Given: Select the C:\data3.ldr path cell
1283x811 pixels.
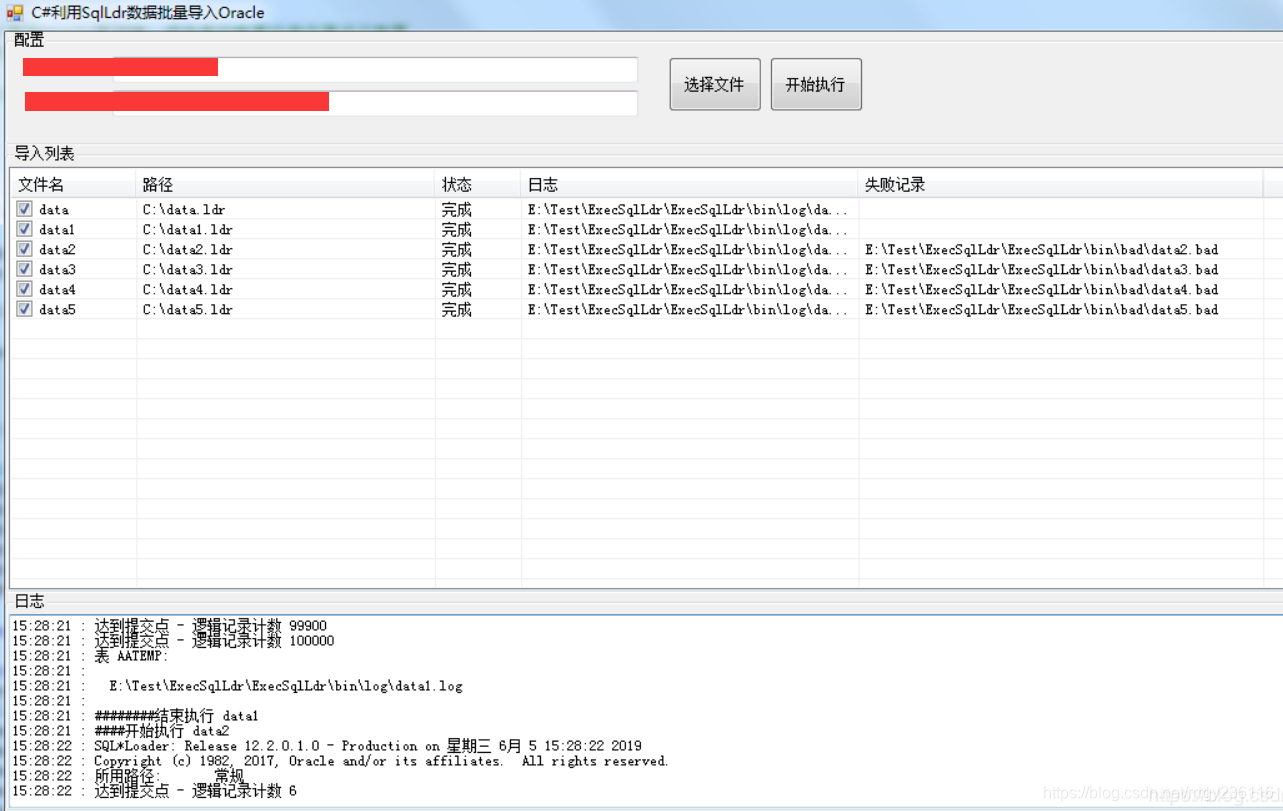Looking at the screenshot, I should point(188,270).
